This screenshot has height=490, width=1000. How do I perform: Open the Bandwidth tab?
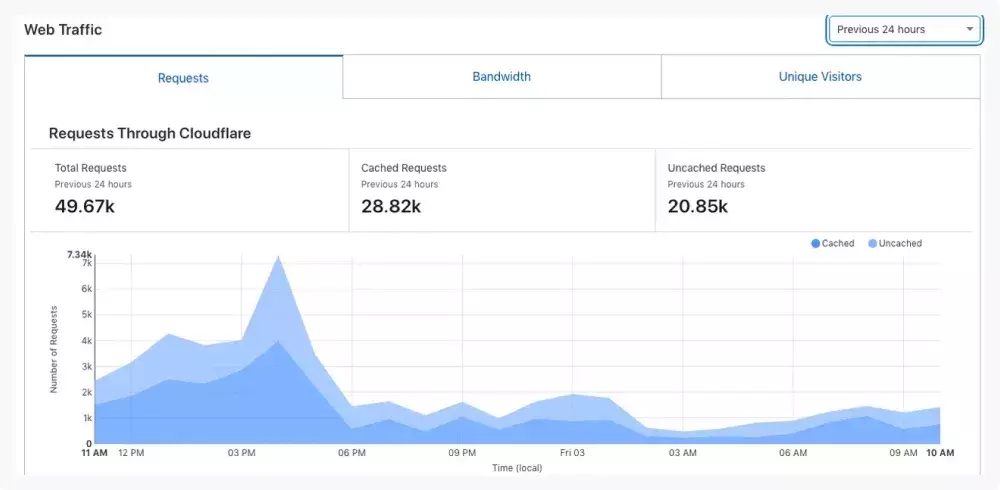pyautogui.click(x=501, y=77)
